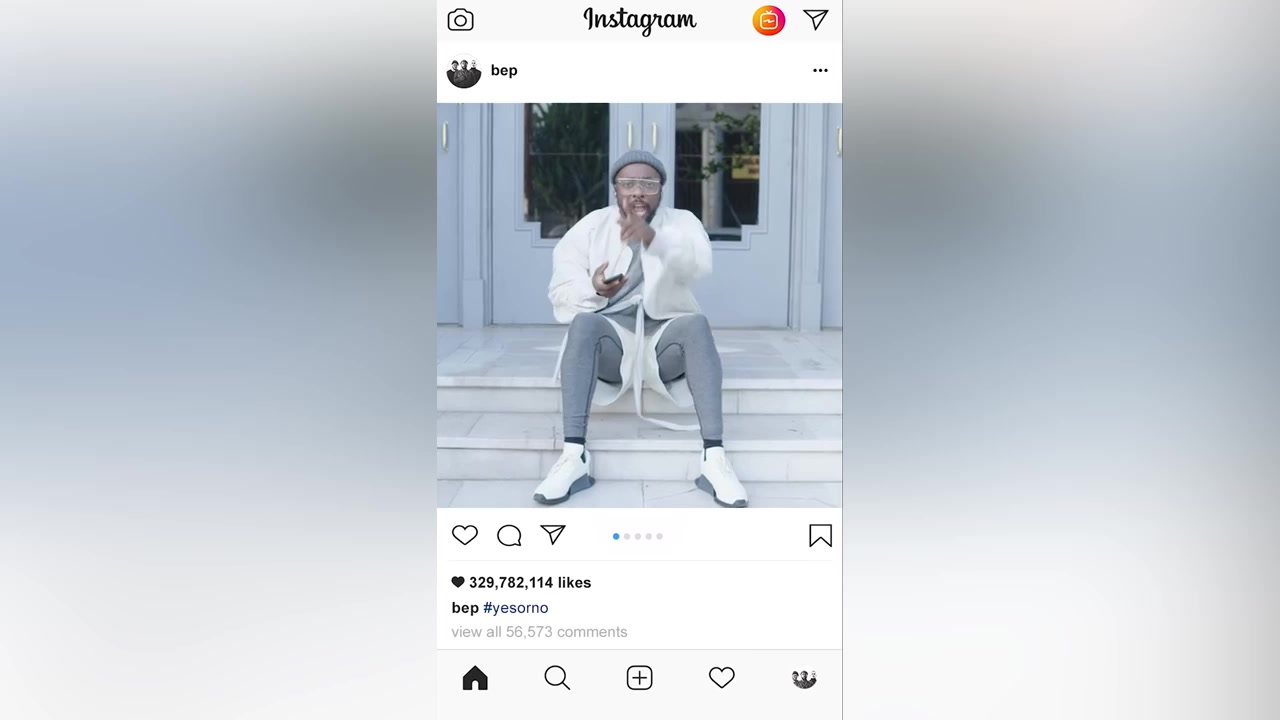Tap the video post of the man on the steps
The image size is (1280, 720).
click(x=639, y=305)
